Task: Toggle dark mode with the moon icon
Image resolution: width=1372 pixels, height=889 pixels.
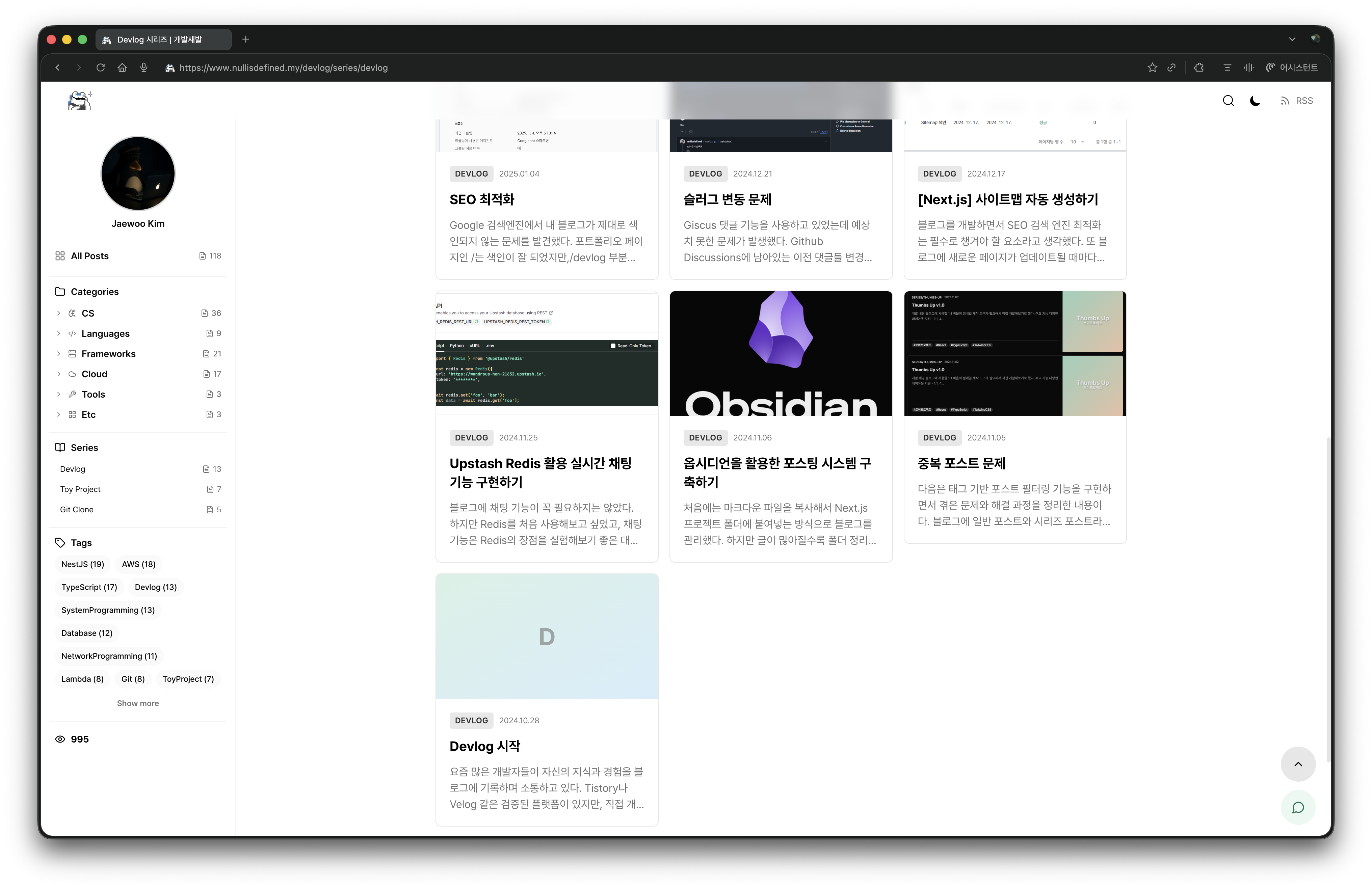Action: (1255, 101)
